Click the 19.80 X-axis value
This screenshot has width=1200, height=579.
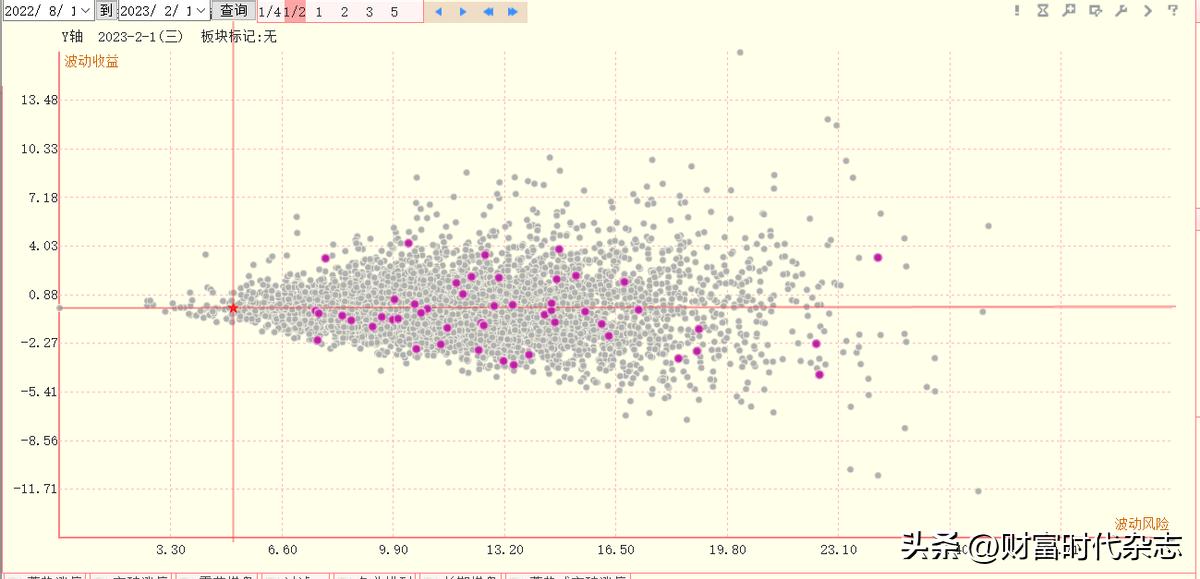click(727, 550)
